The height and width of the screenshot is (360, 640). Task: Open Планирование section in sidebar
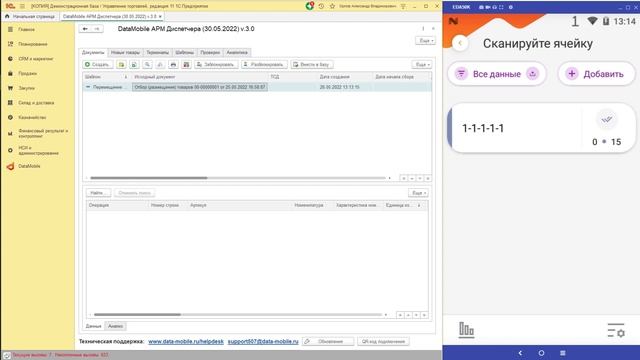coord(33,44)
